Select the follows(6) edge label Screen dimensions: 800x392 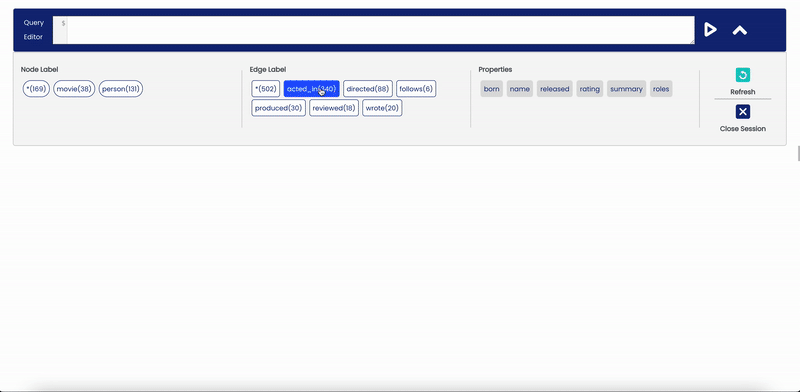click(416, 89)
